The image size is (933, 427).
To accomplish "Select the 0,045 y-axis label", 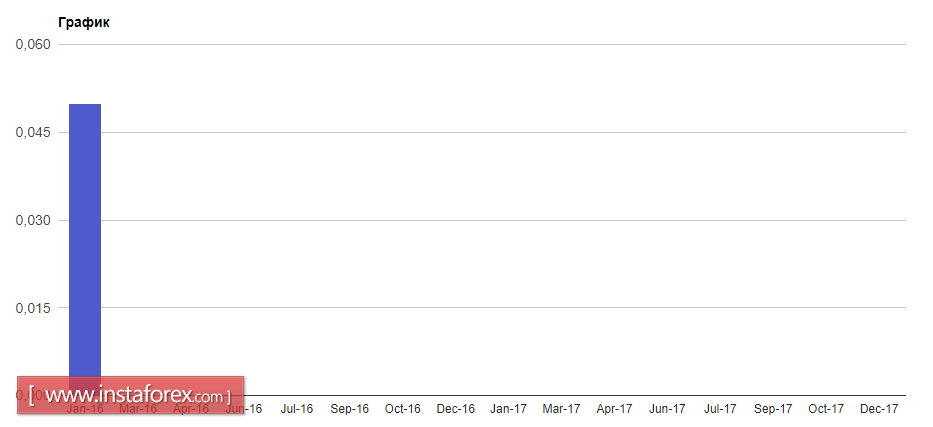I will point(32,133).
